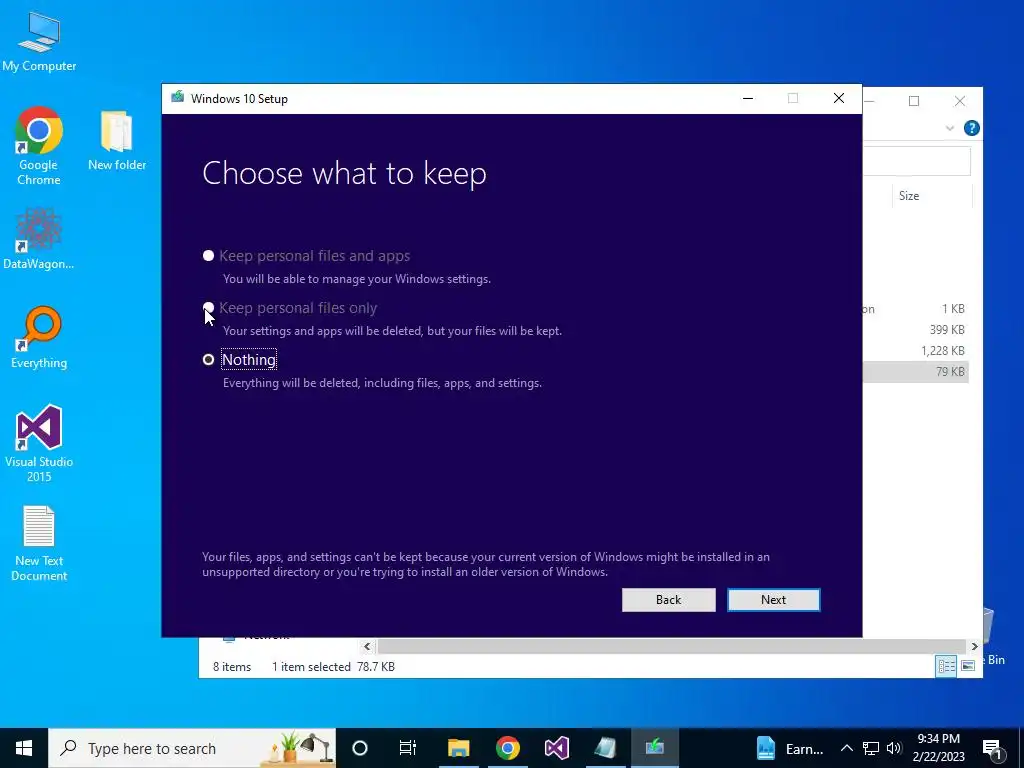Open Visual Studio from the taskbar
The image size is (1024, 768).
pos(556,748)
